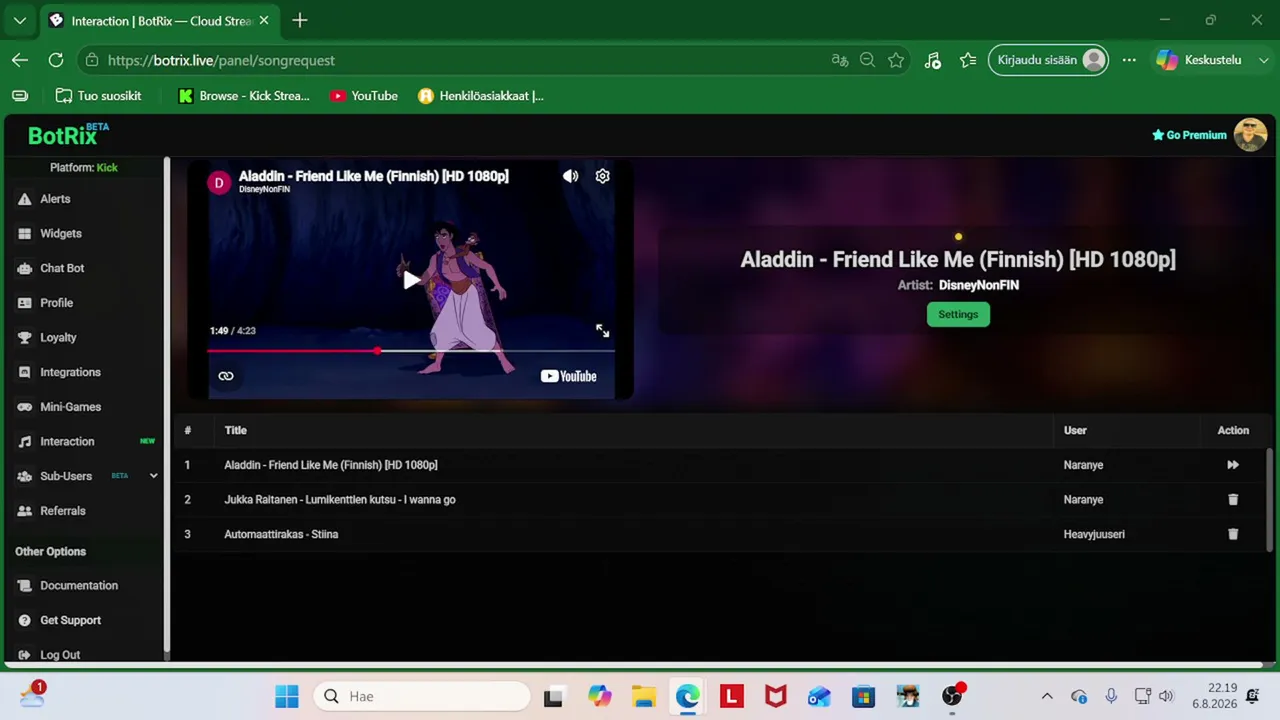
Task: Open the Documentation link
Action: 78,585
